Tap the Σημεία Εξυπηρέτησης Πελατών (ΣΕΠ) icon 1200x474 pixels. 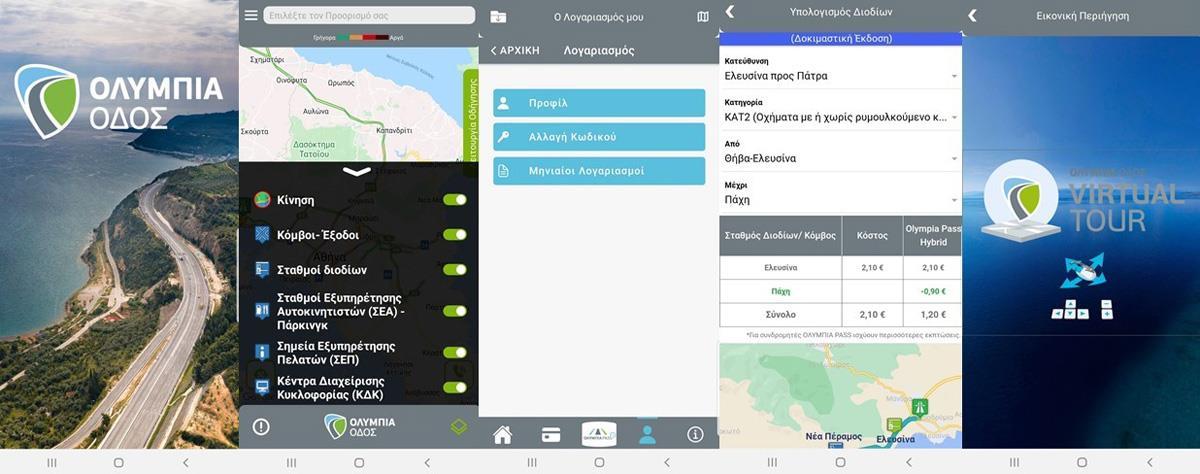[x=262, y=352]
